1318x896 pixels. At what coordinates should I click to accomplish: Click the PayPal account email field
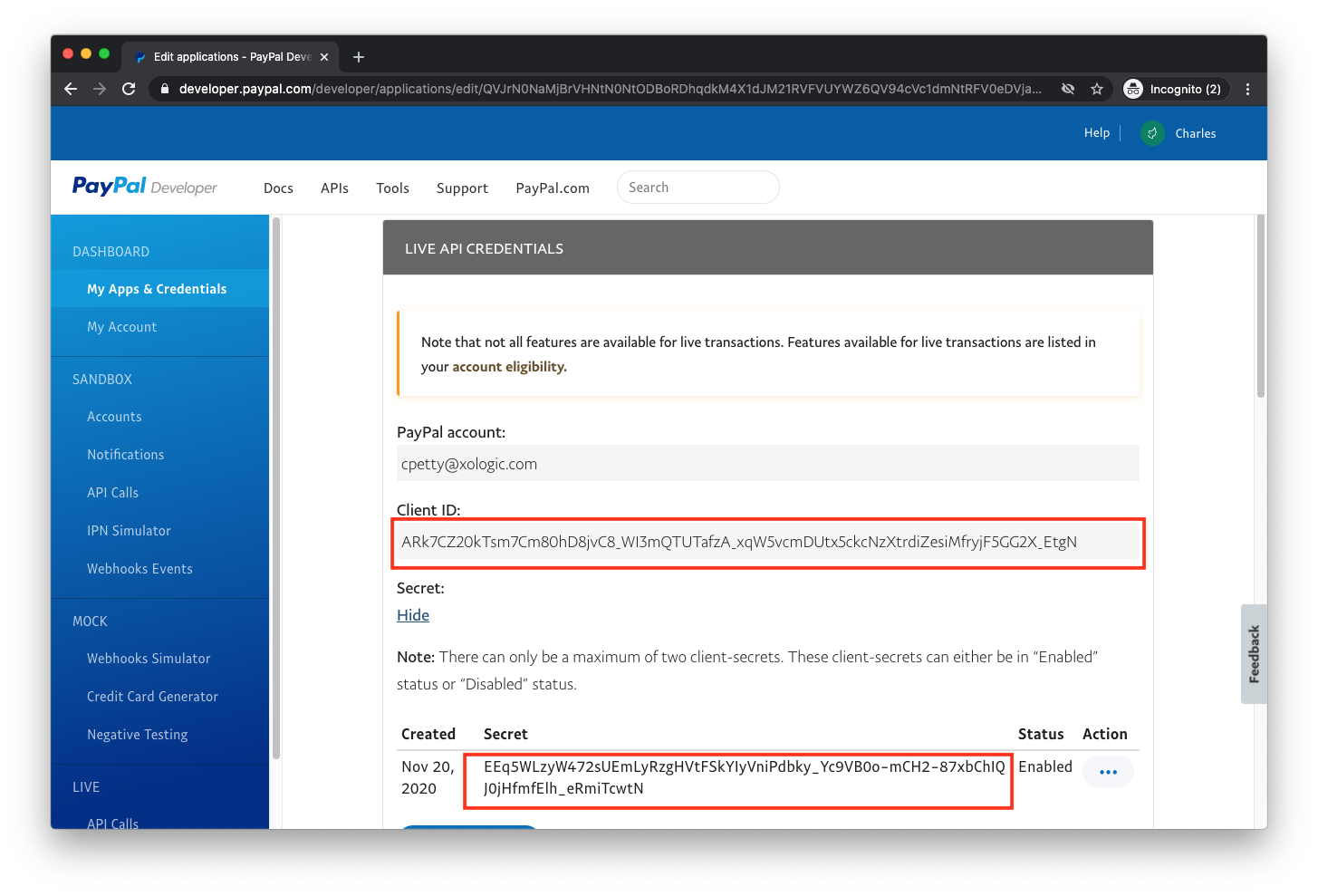pos(768,464)
